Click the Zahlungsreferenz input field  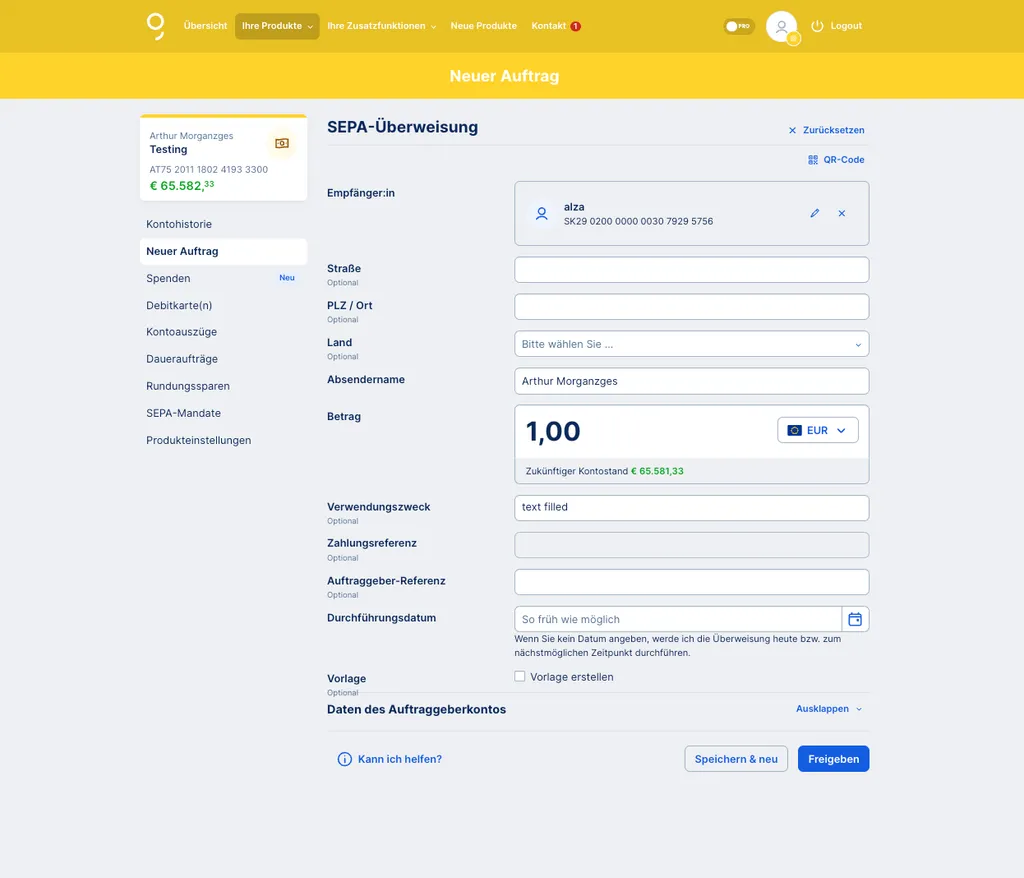coord(692,545)
